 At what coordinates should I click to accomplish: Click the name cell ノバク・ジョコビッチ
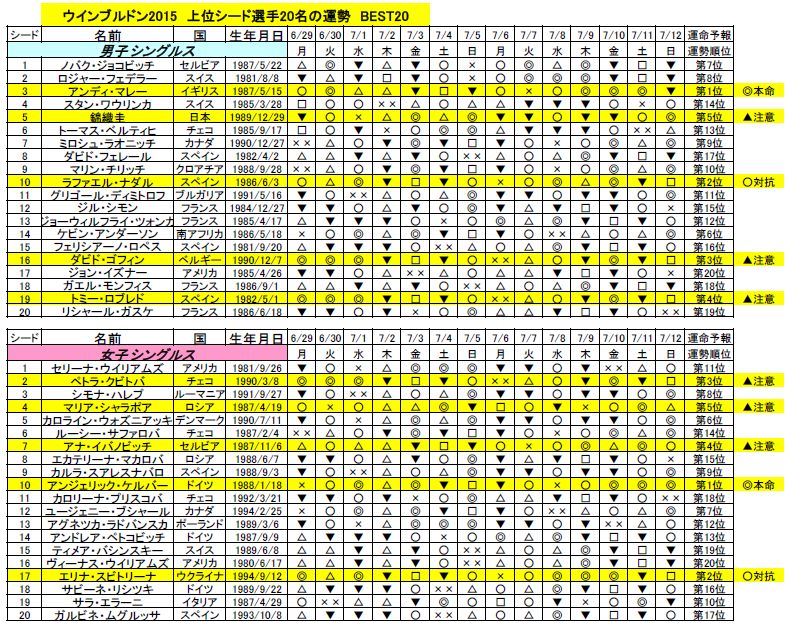point(108,65)
